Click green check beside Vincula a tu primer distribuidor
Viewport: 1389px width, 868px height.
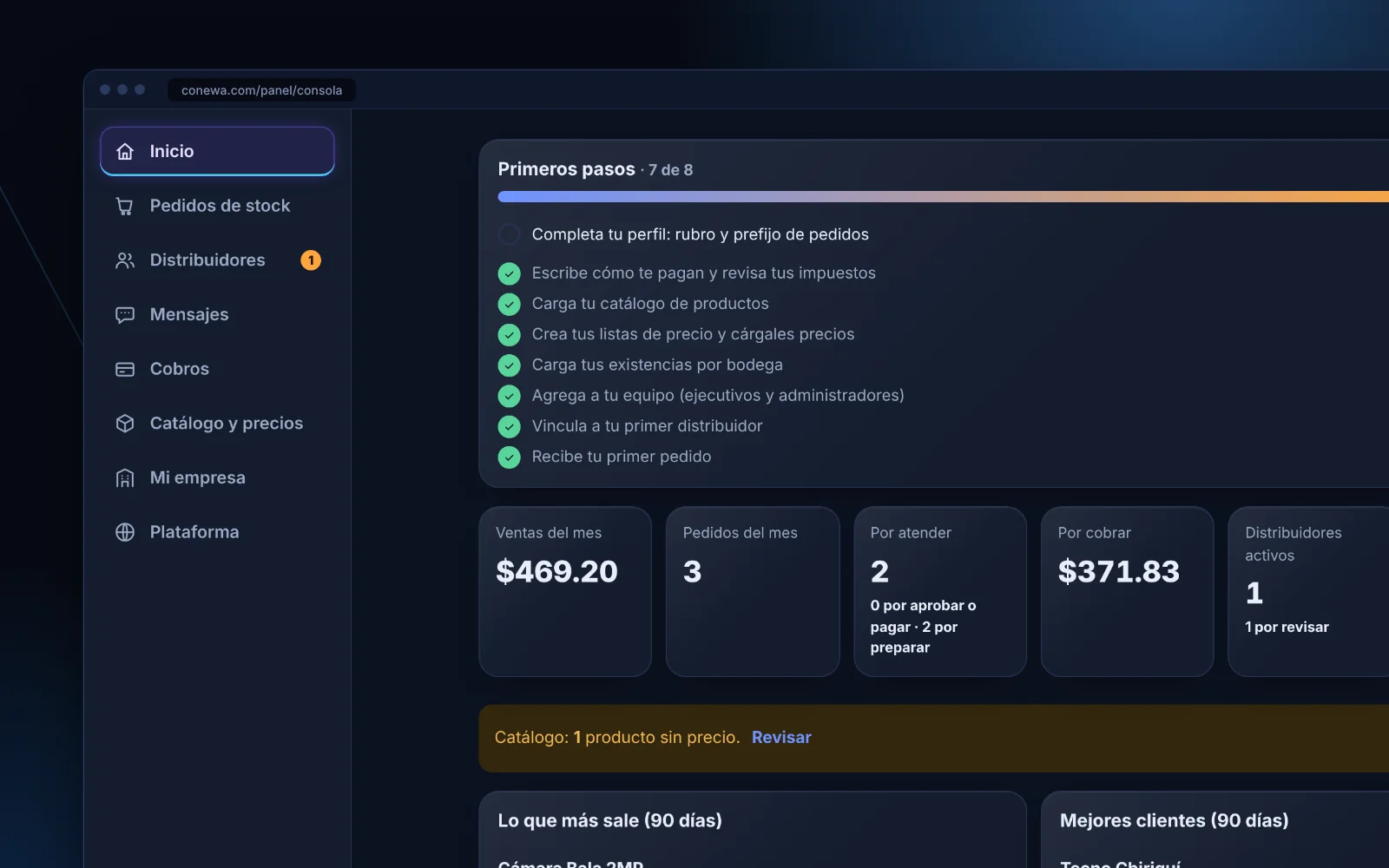pyautogui.click(x=510, y=426)
